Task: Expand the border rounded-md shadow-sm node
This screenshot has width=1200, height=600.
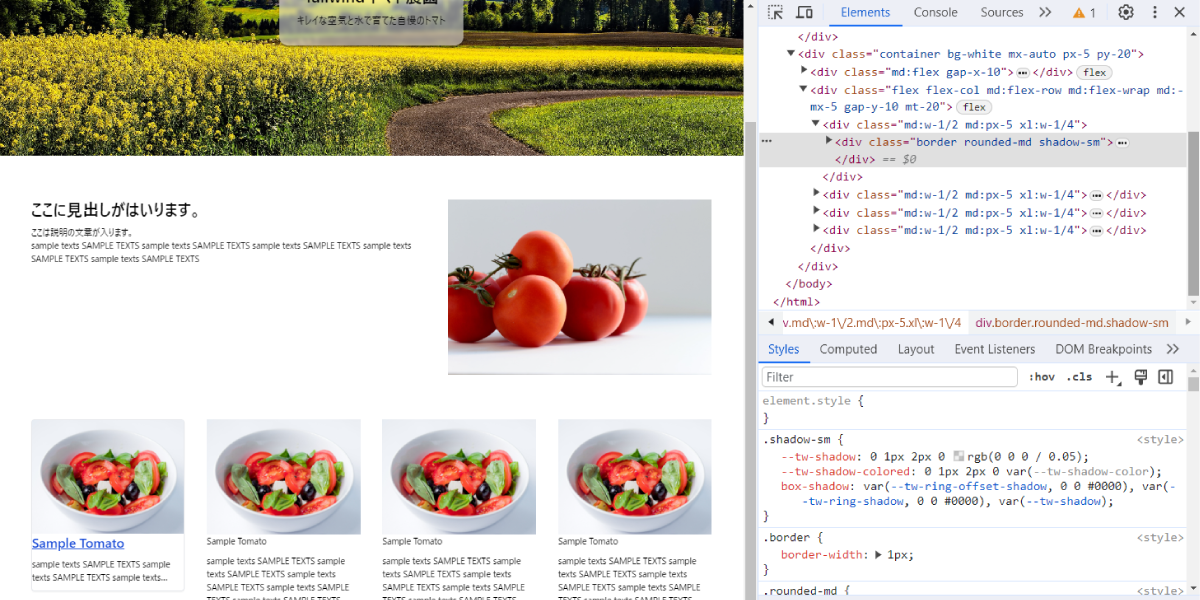Action: pos(828,141)
